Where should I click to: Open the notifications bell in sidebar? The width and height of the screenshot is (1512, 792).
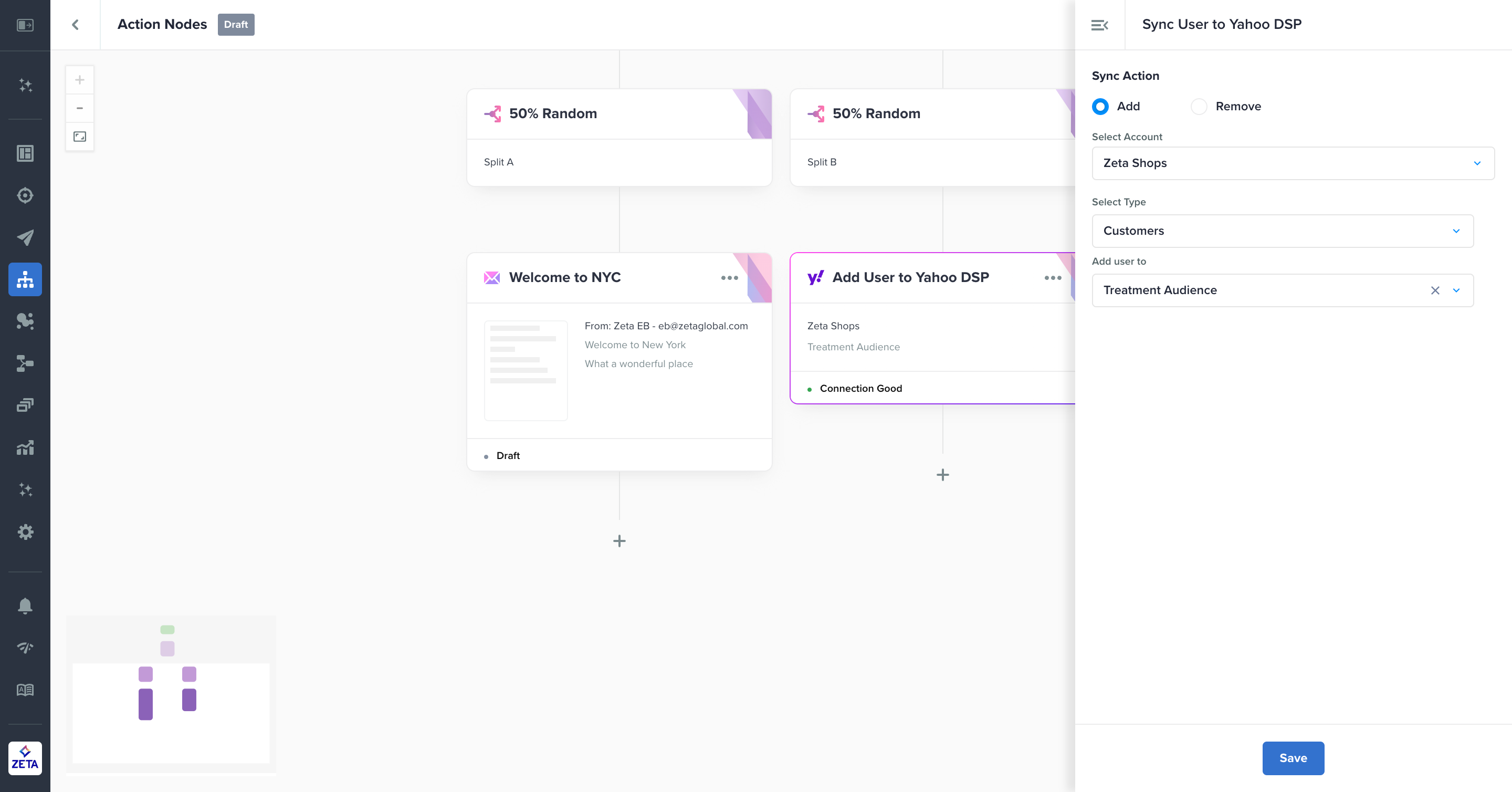25,606
